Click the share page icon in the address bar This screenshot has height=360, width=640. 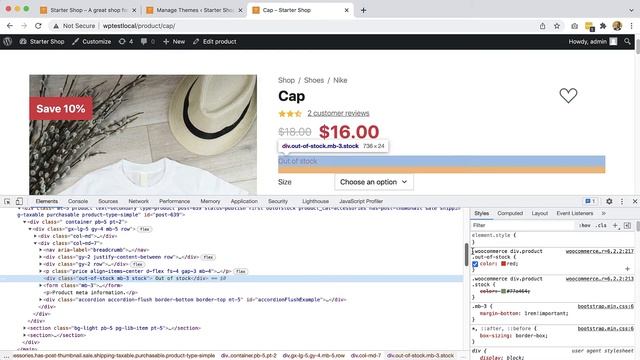pyautogui.click(x=542, y=26)
